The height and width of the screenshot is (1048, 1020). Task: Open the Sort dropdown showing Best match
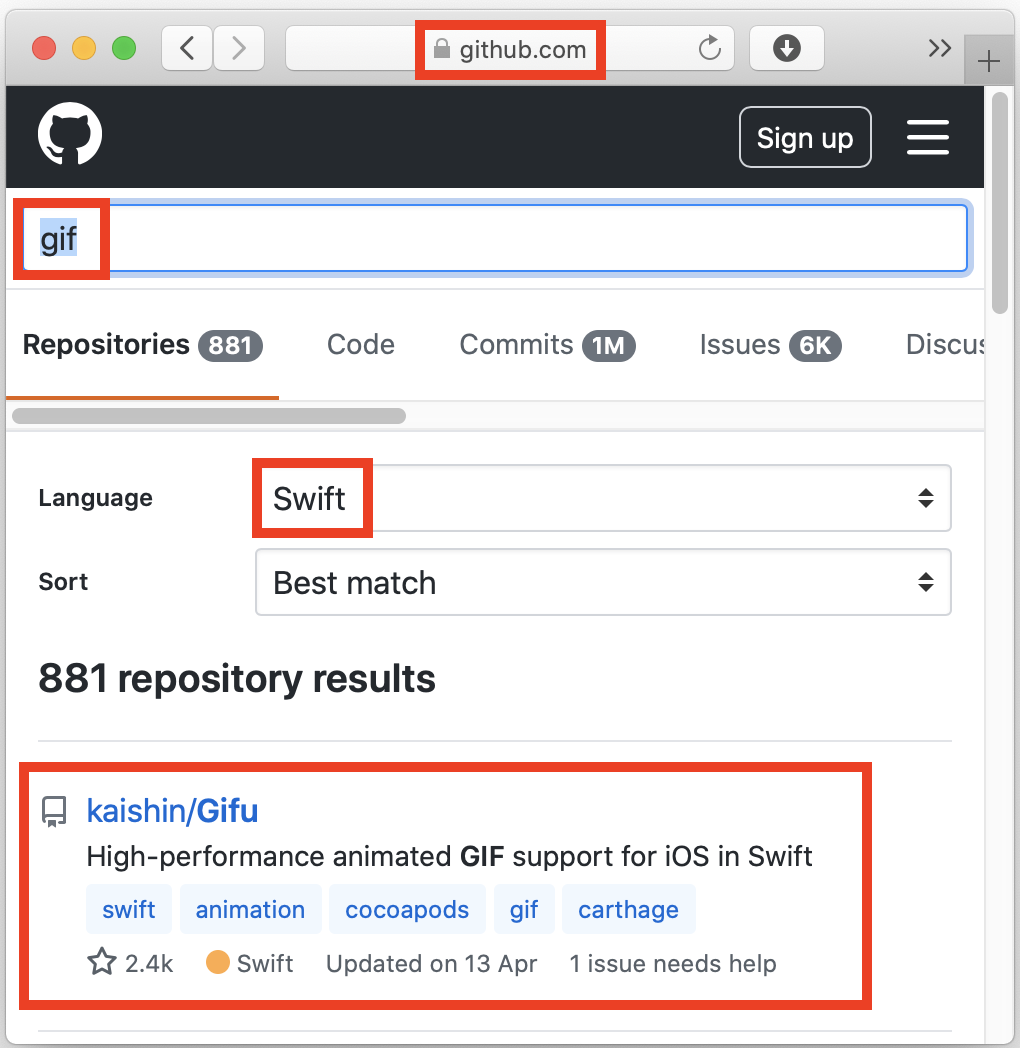tap(603, 582)
